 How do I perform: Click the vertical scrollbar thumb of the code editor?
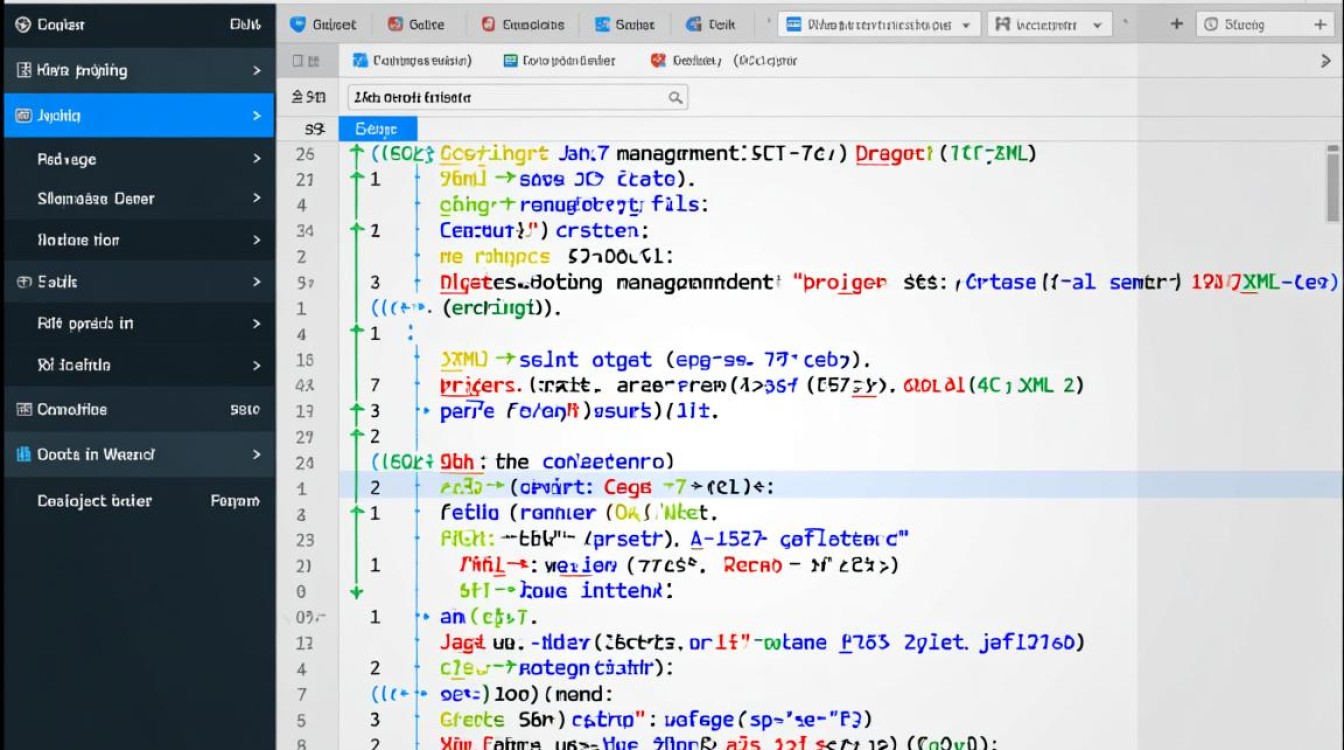tap(1332, 185)
